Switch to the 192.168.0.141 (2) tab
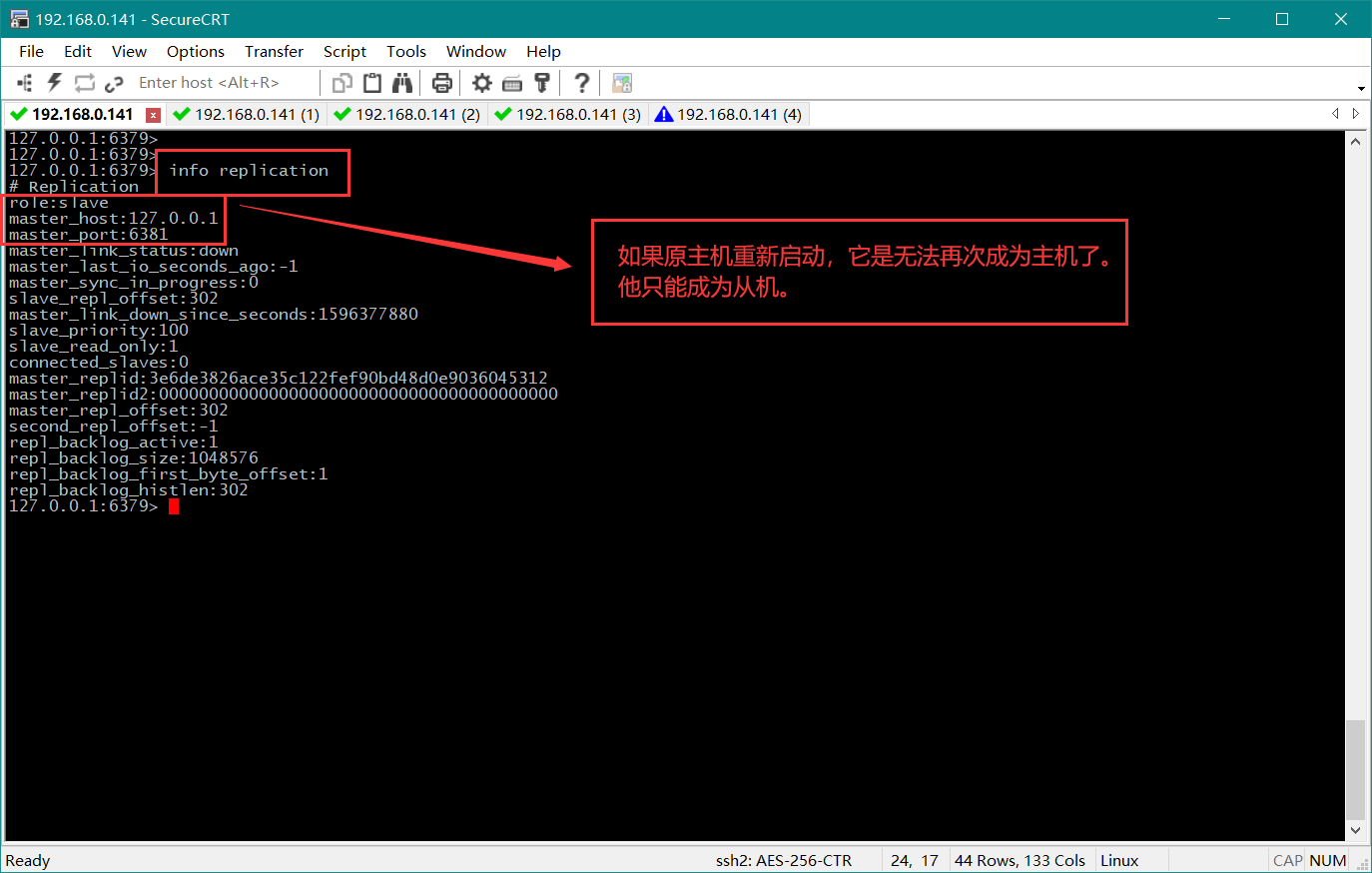The width and height of the screenshot is (1372, 873). [x=407, y=115]
